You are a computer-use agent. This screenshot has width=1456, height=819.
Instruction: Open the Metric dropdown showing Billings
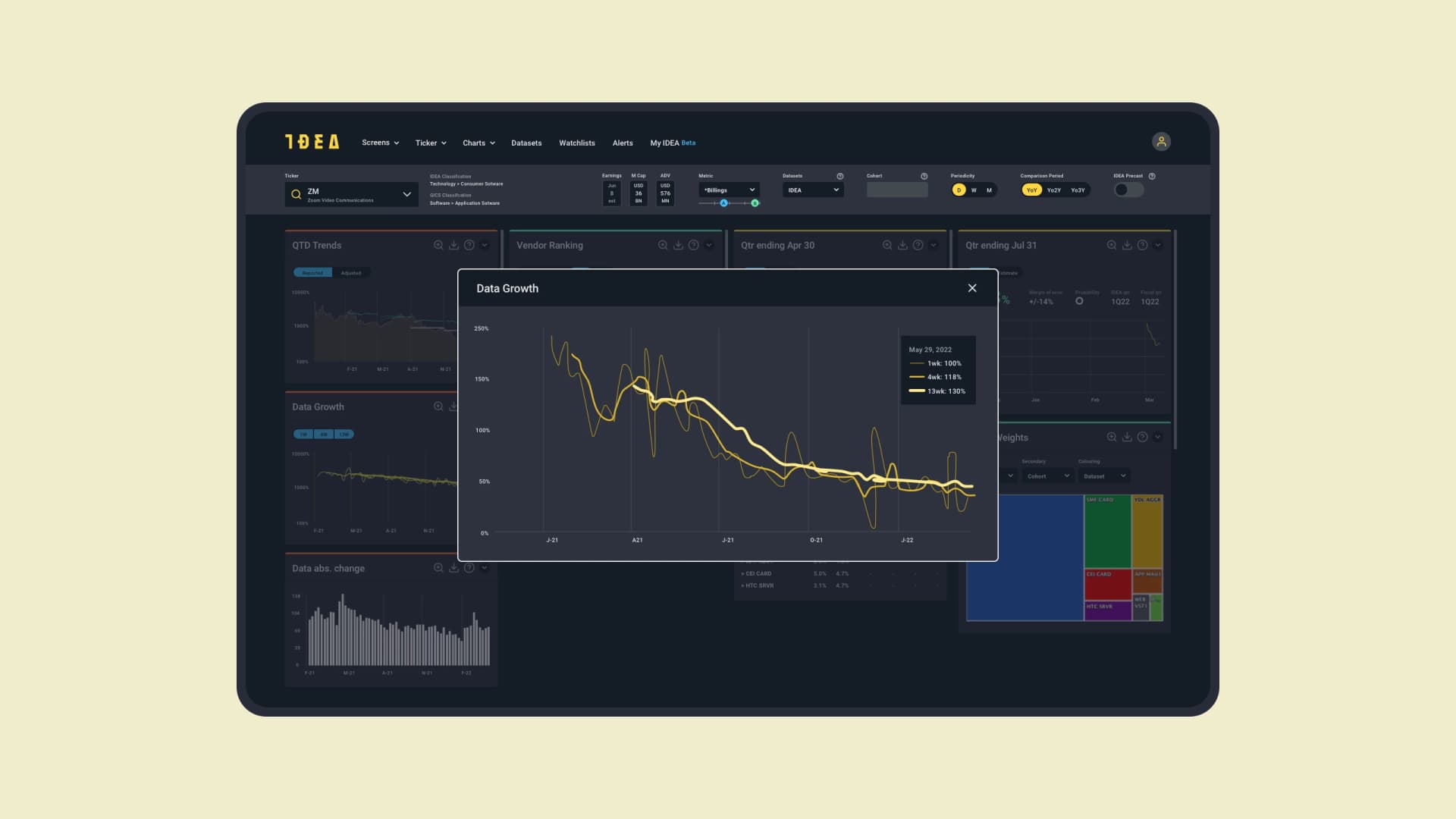(x=727, y=190)
